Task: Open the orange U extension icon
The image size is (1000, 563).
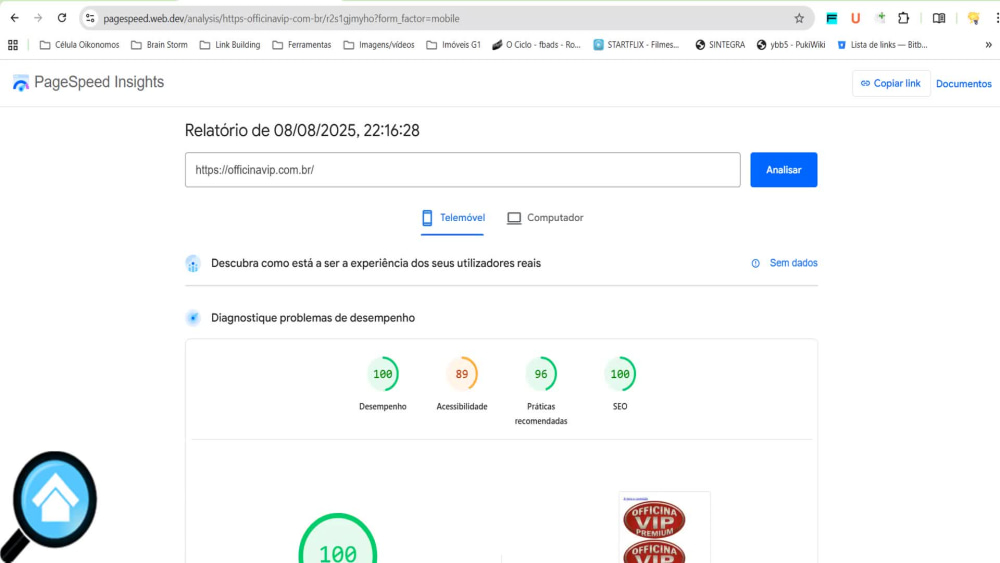Action: (856, 18)
